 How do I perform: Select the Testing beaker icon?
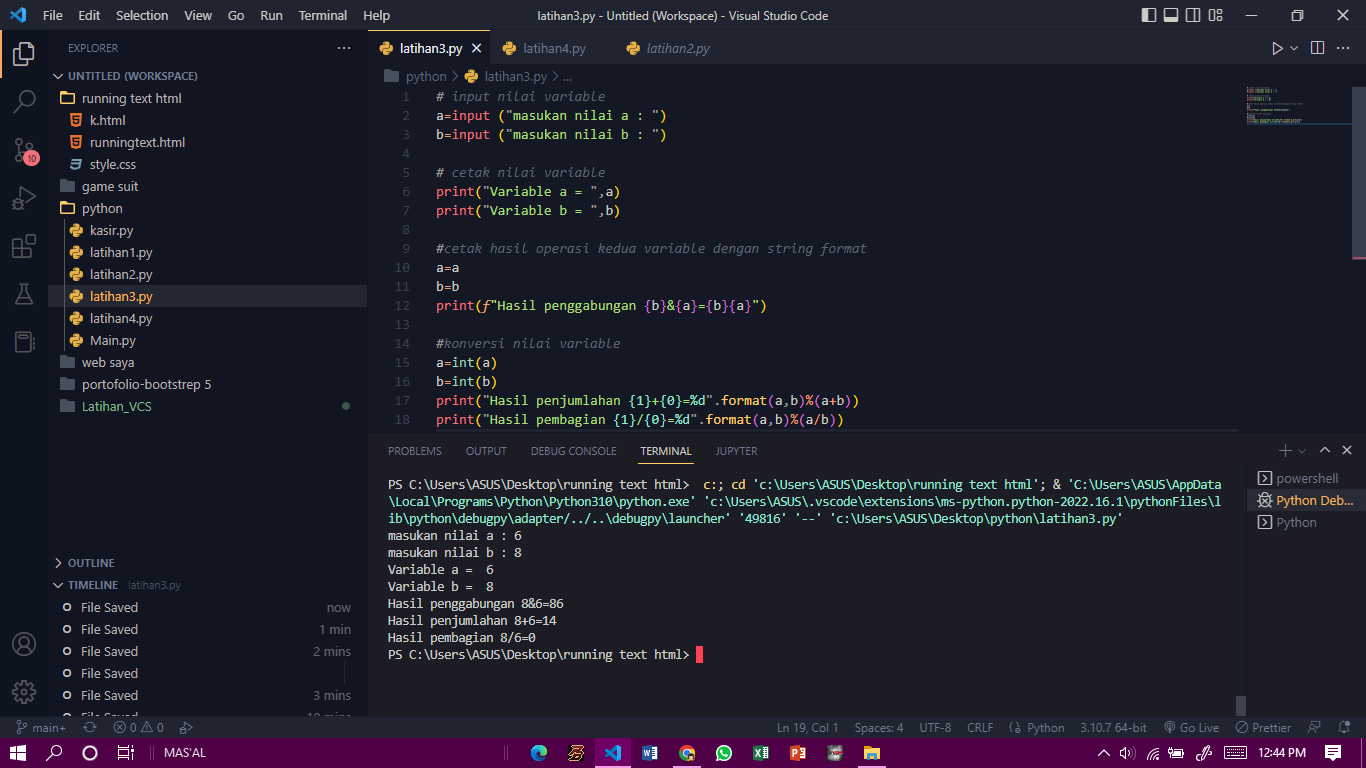tap(24, 294)
